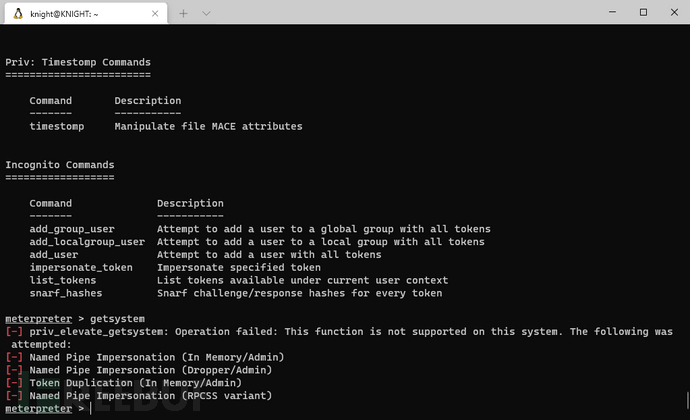Image resolution: width=690 pixels, height=420 pixels.
Task: Click the getsystem command text
Action: (117, 319)
